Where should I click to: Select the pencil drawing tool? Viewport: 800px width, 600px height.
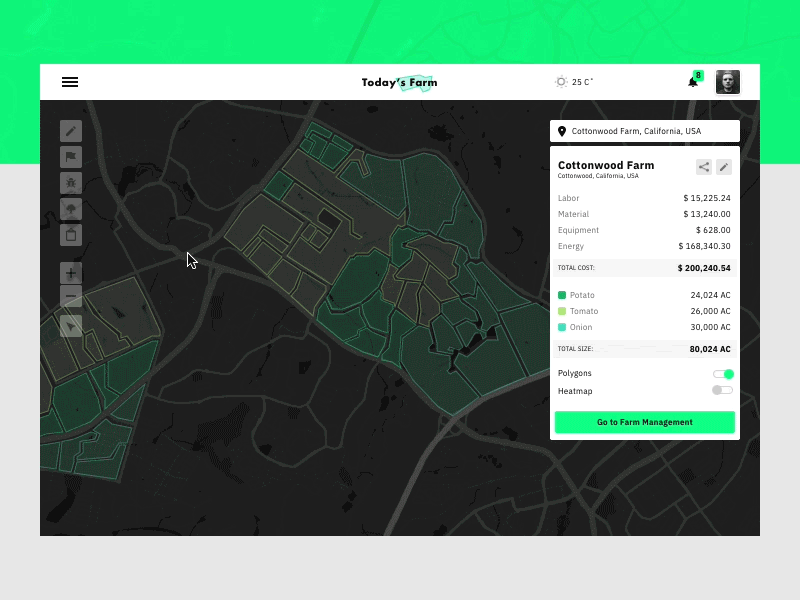[x=70, y=131]
